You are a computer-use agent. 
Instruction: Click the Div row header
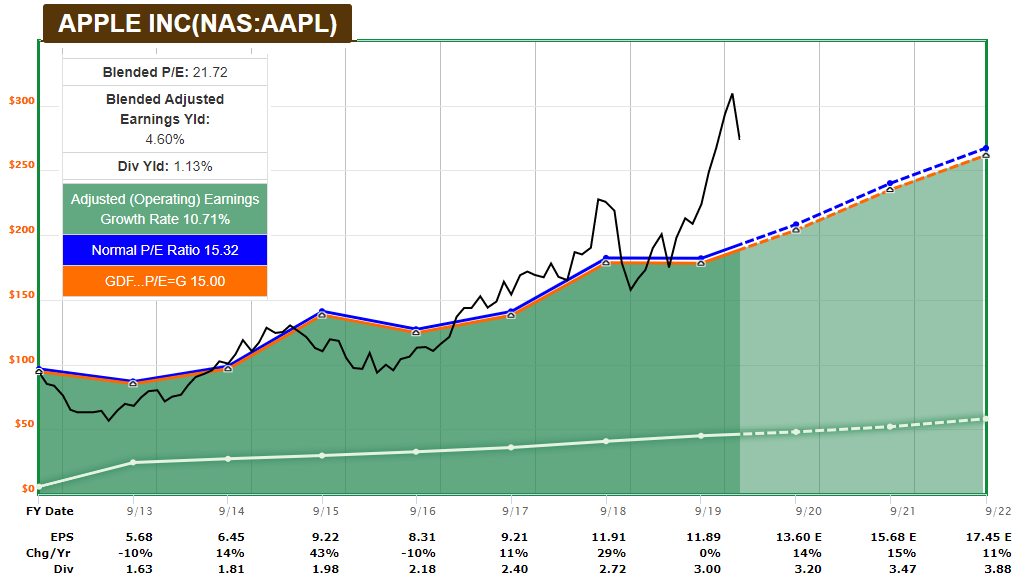coord(64,569)
